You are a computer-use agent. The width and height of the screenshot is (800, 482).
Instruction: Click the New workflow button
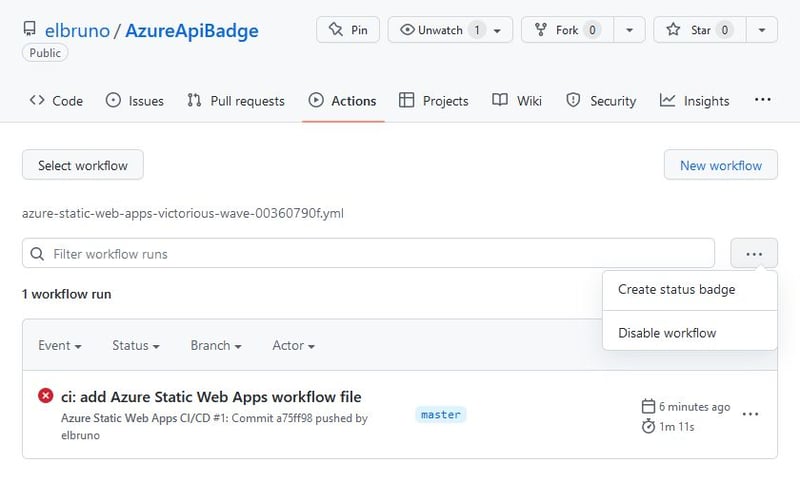pyautogui.click(x=720, y=165)
